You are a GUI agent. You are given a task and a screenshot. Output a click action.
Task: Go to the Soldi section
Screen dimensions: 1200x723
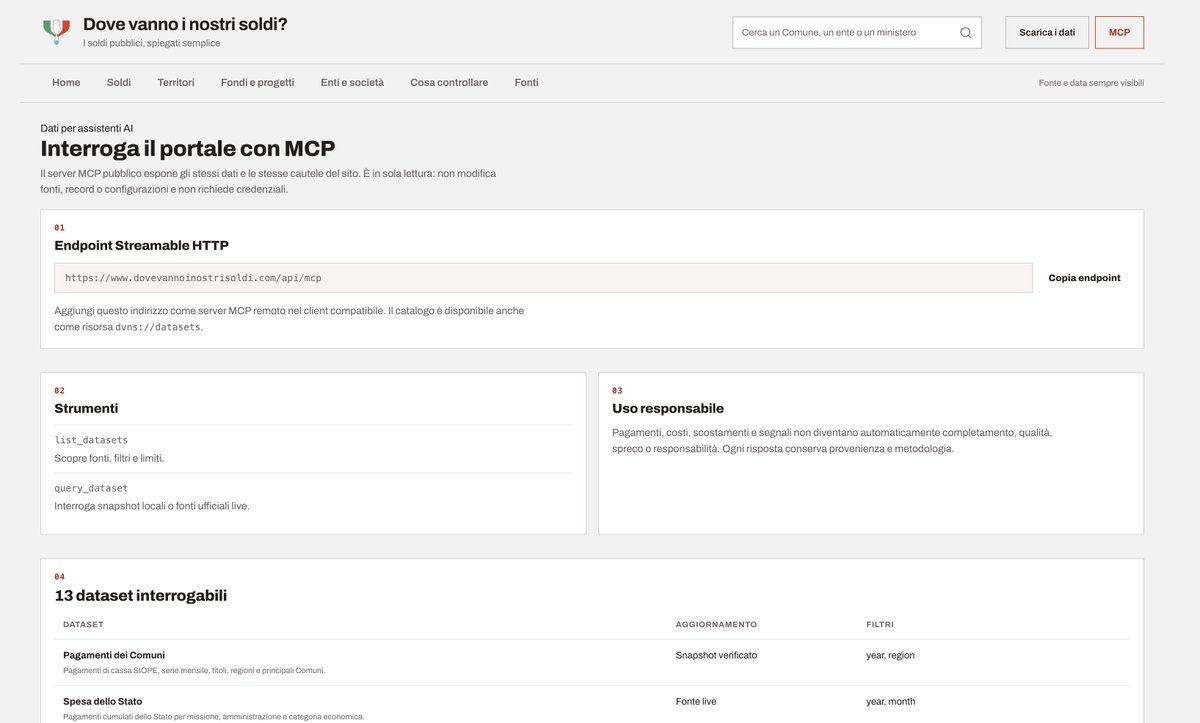(x=119, y=82)
